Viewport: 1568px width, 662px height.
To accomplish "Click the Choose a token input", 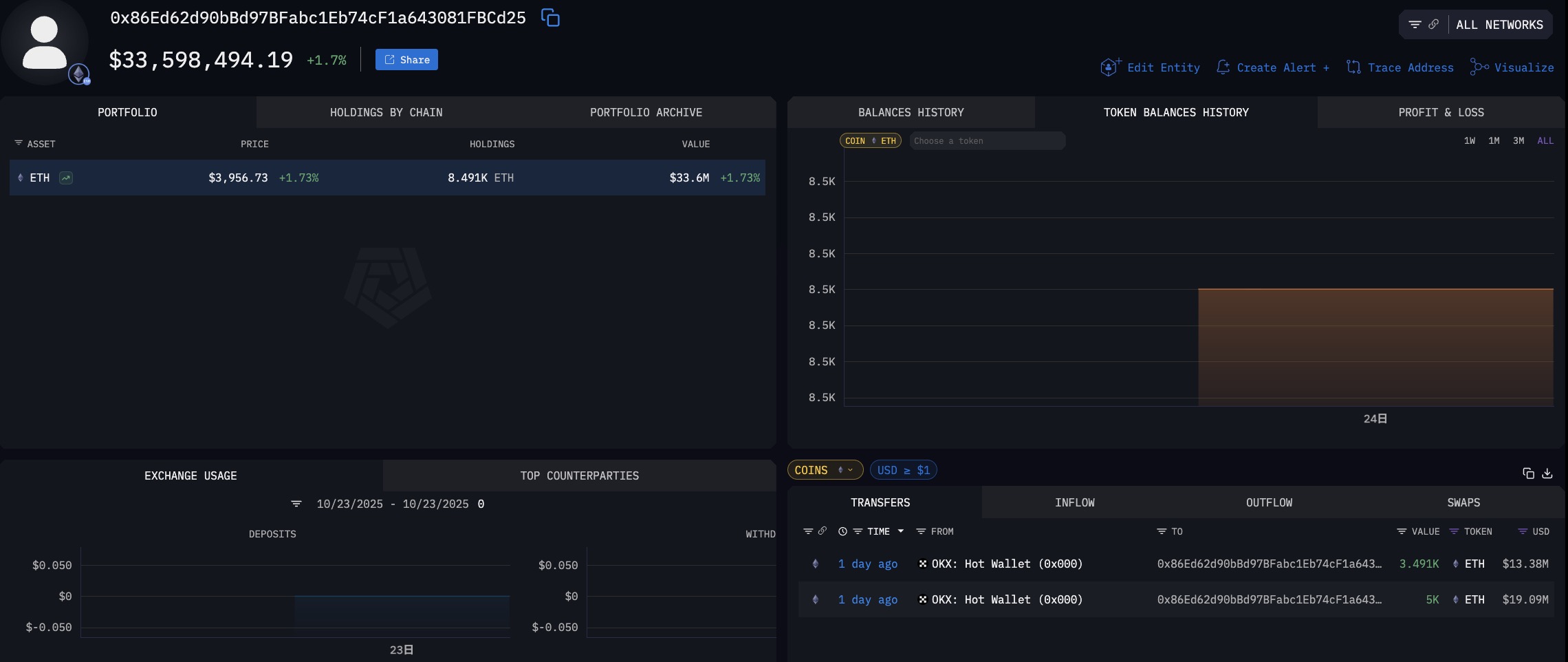I will click(987, 140).
